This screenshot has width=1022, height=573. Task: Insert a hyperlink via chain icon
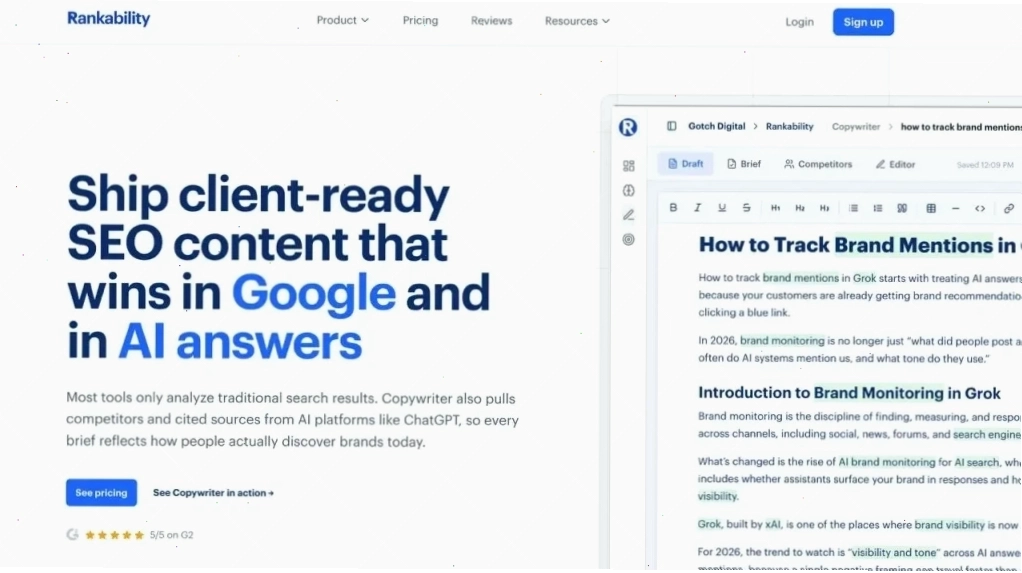pyautogui.click(x=1009, y=209)
